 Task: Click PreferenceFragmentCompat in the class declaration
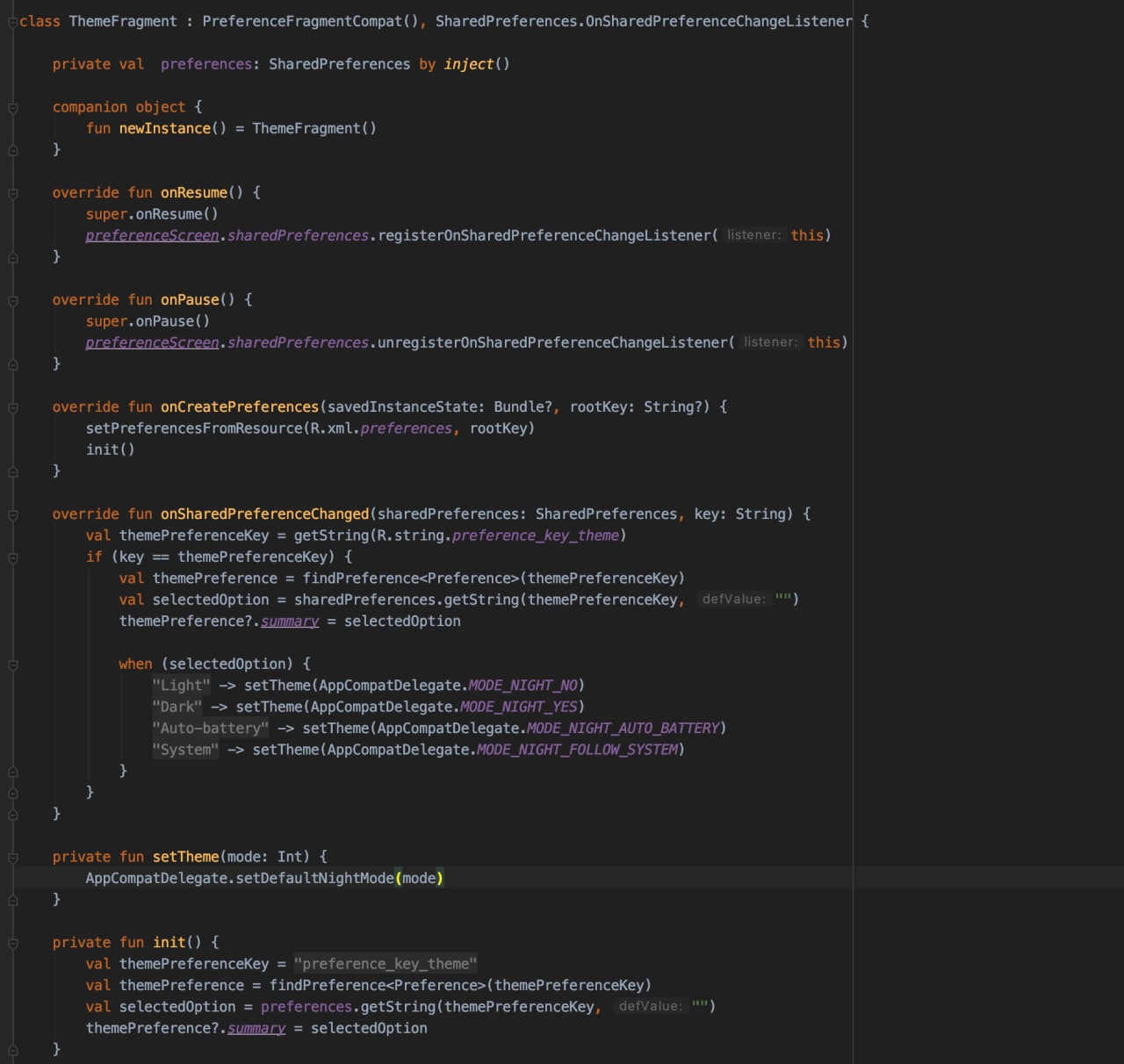tap(302, 21)
